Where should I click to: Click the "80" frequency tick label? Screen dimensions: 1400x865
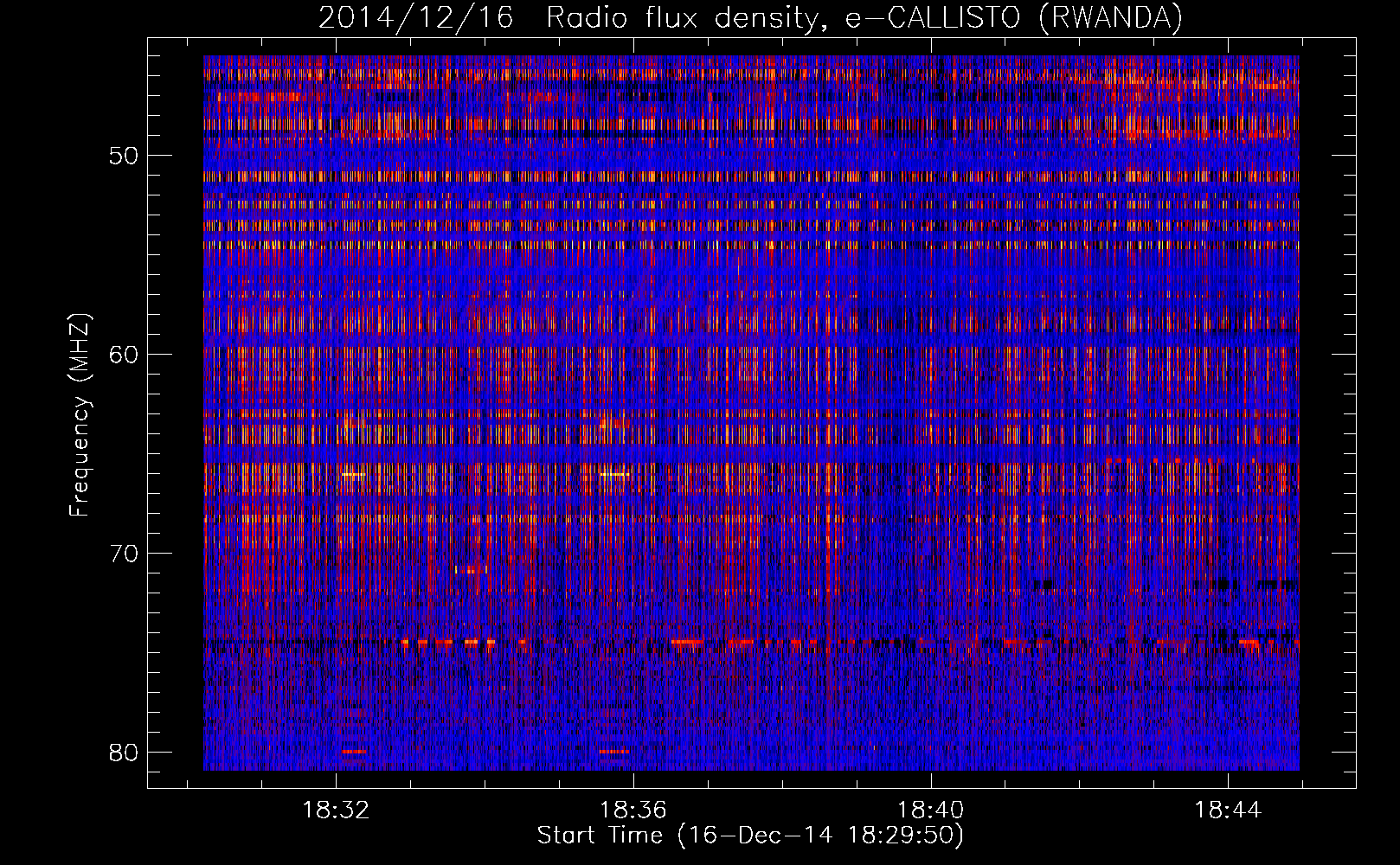[x=124, y=753]
